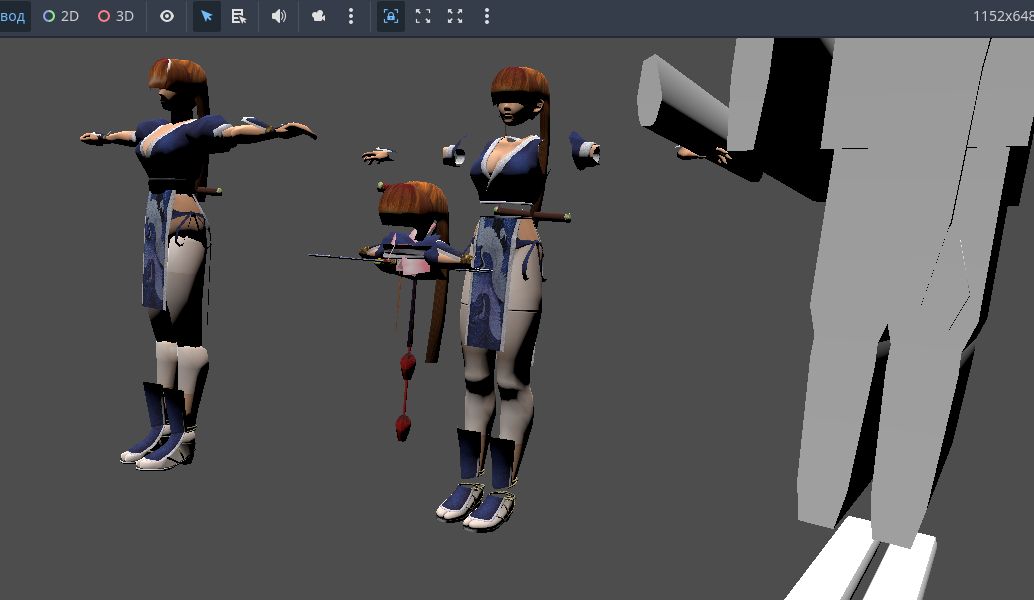Select stretch to fit icon

pos(455,16)
